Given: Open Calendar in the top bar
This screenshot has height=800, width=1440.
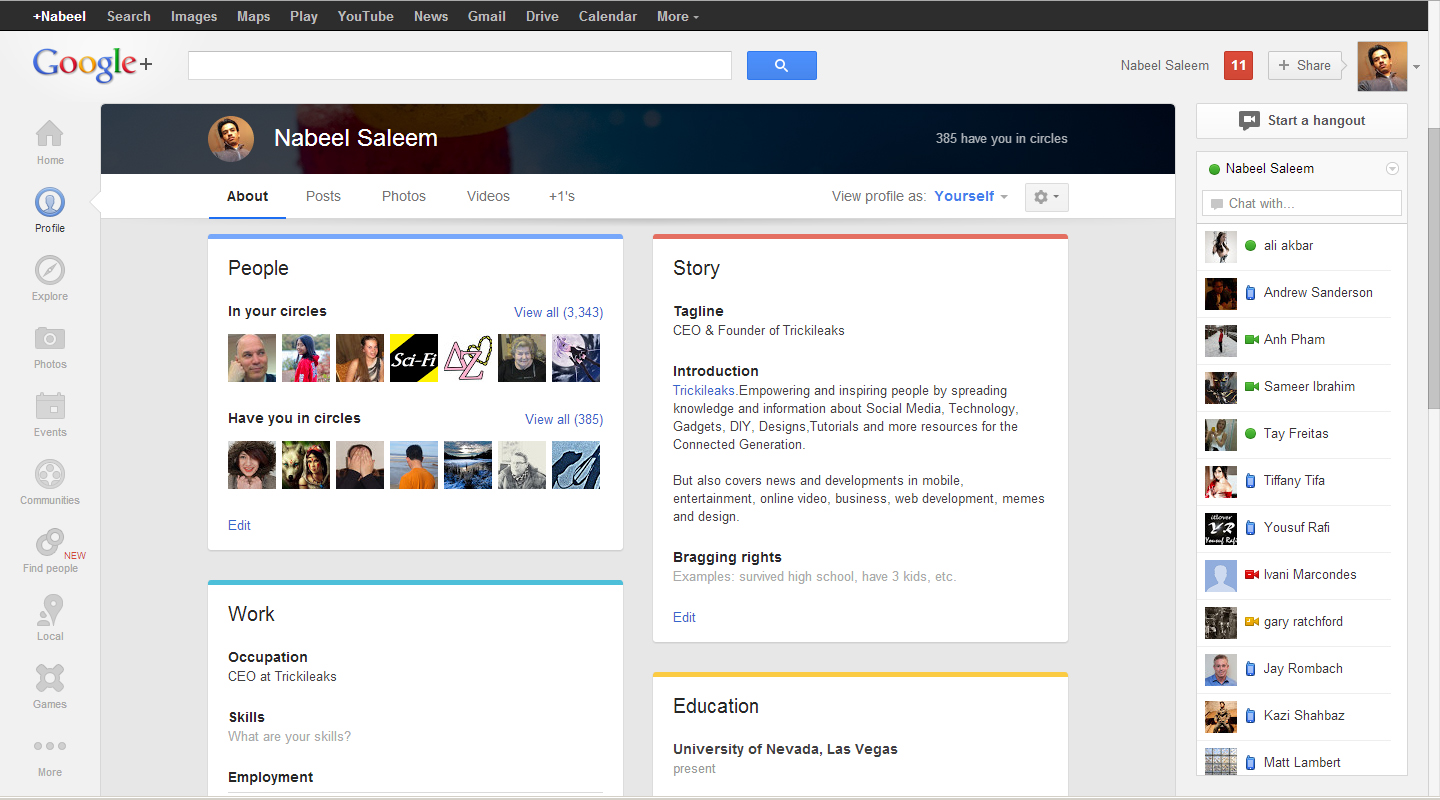Looking at the screenshot, I should click(608, 16).
